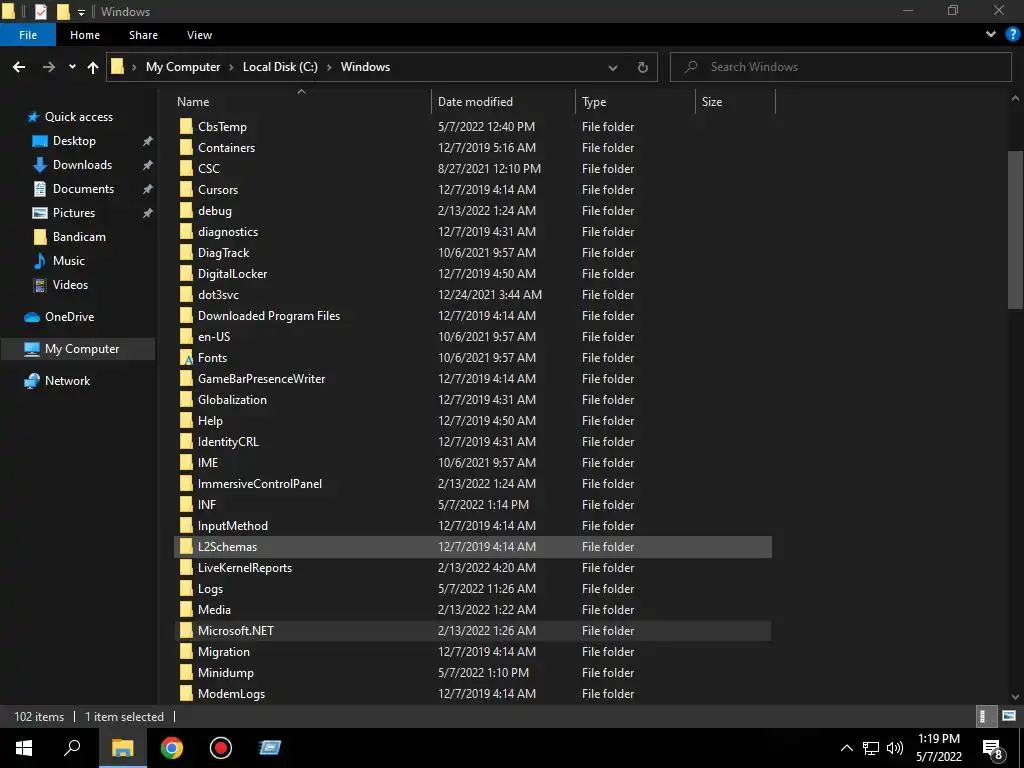
Task: Open the Windows Start menu
Action: (x=24, y=748)
